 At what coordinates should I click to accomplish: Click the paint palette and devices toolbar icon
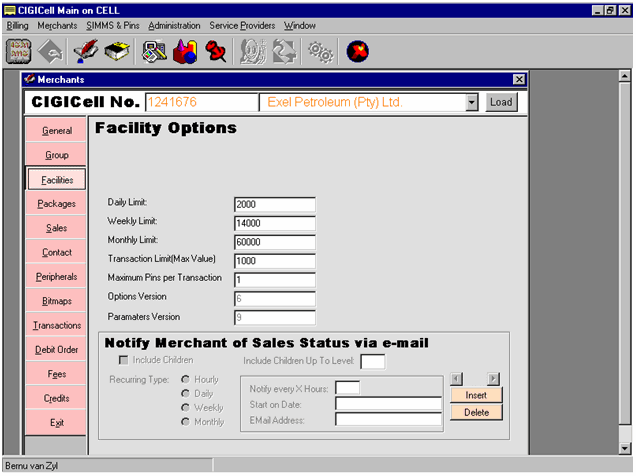pyautogui.click(x=154, y=51)
